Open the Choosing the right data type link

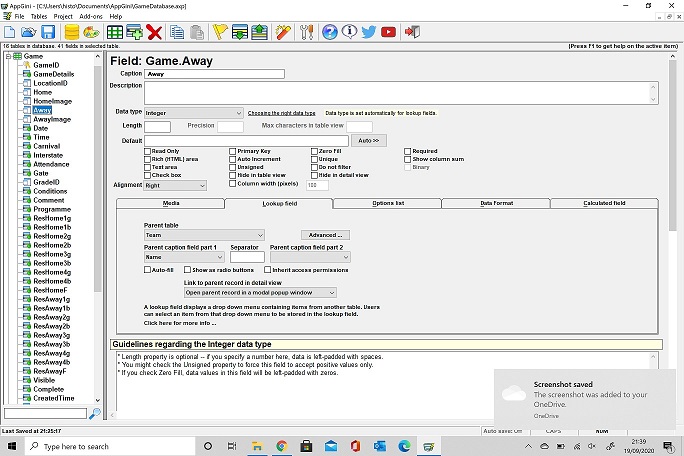(281, 113)
